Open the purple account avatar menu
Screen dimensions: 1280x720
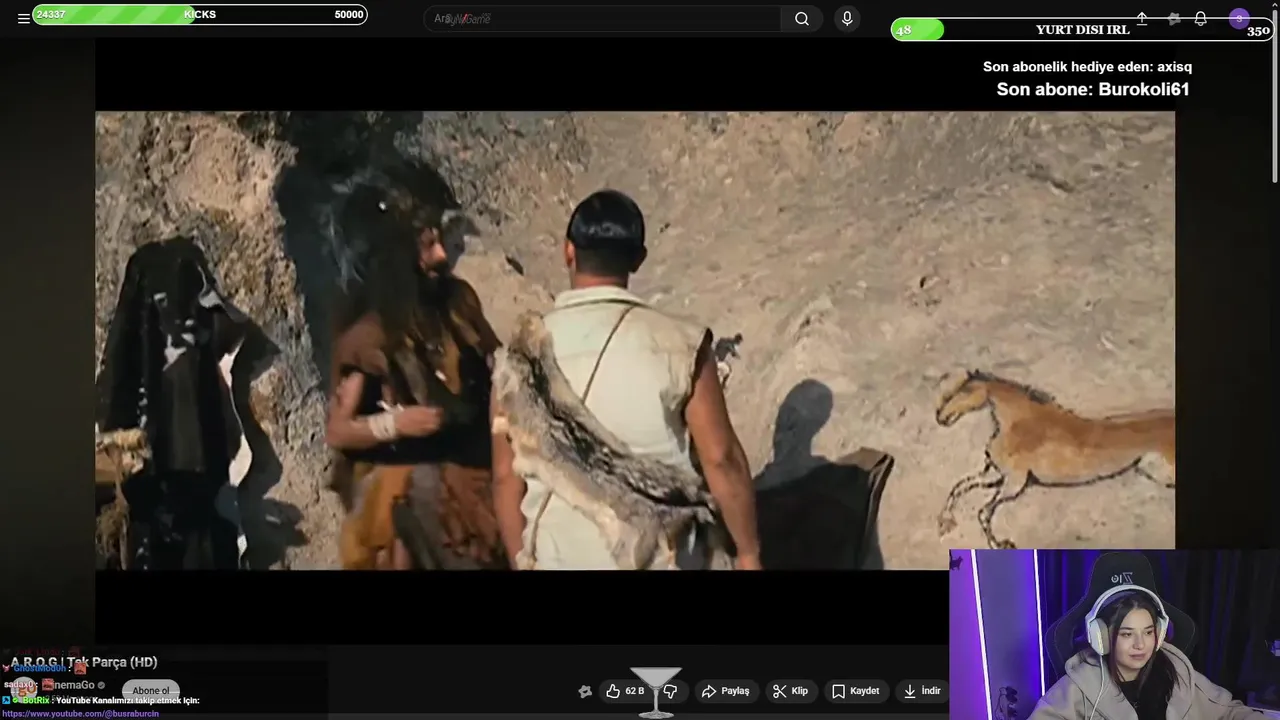[1239, 18]
